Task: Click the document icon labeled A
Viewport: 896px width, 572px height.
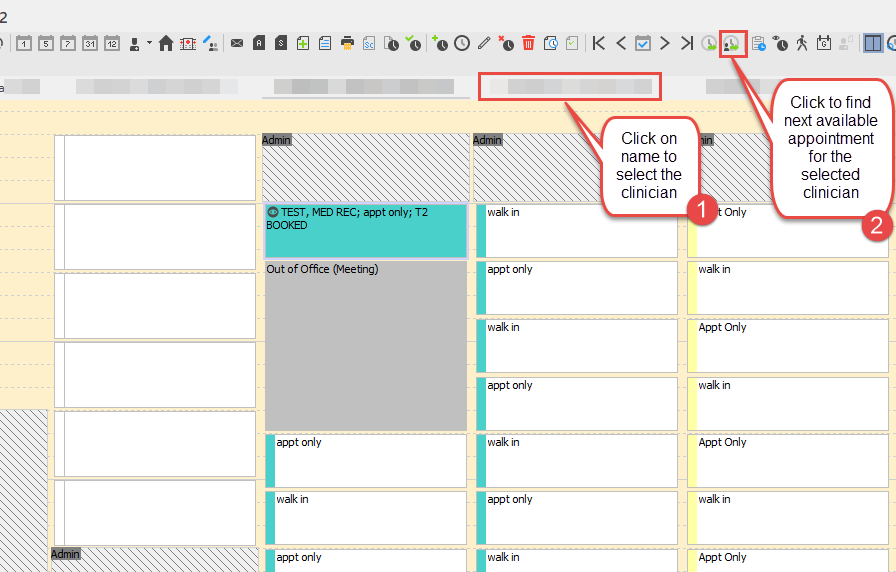Action: [259, 43]
